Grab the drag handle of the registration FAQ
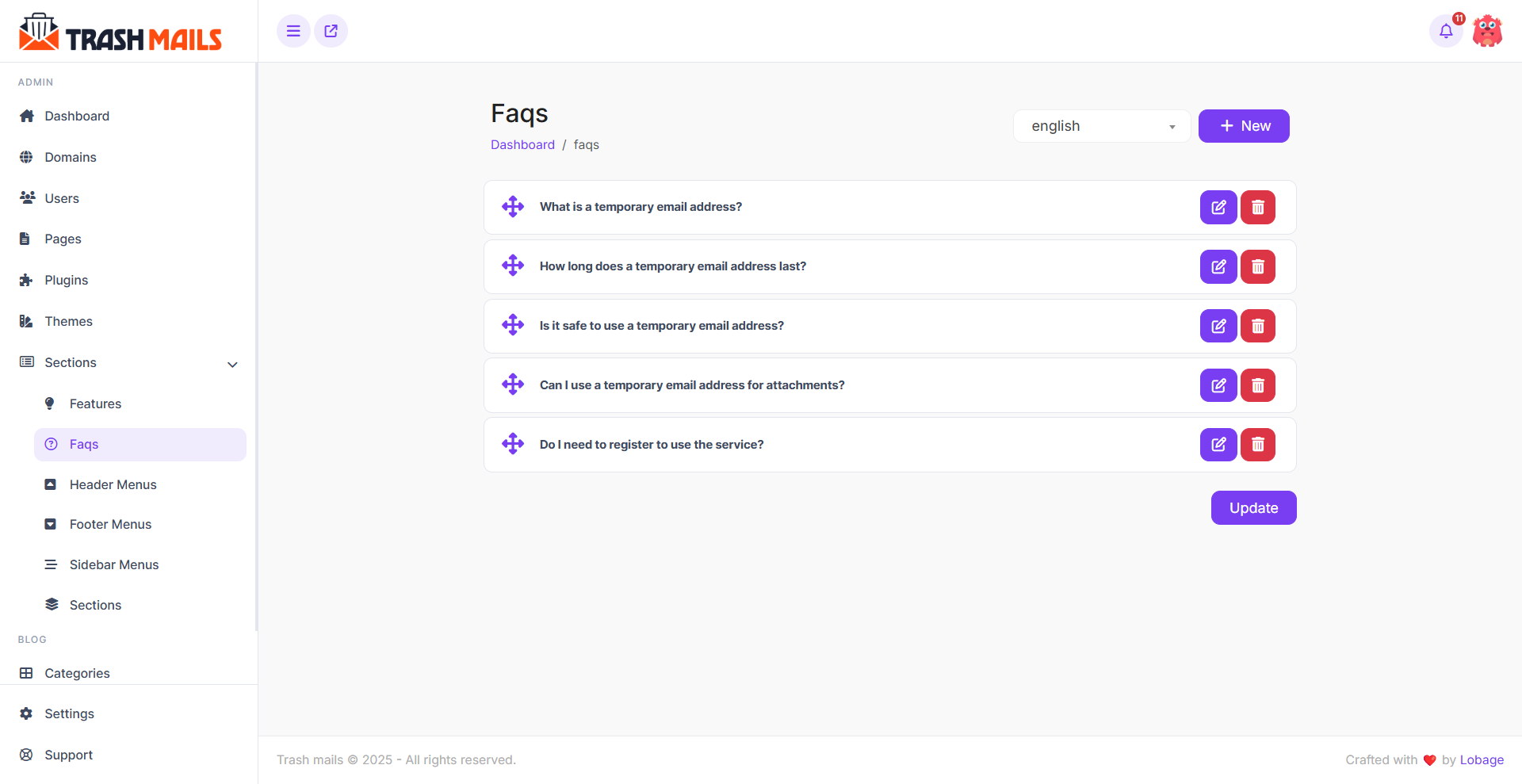This screenshot has width=1522, height=784. [x=513, y=444]
